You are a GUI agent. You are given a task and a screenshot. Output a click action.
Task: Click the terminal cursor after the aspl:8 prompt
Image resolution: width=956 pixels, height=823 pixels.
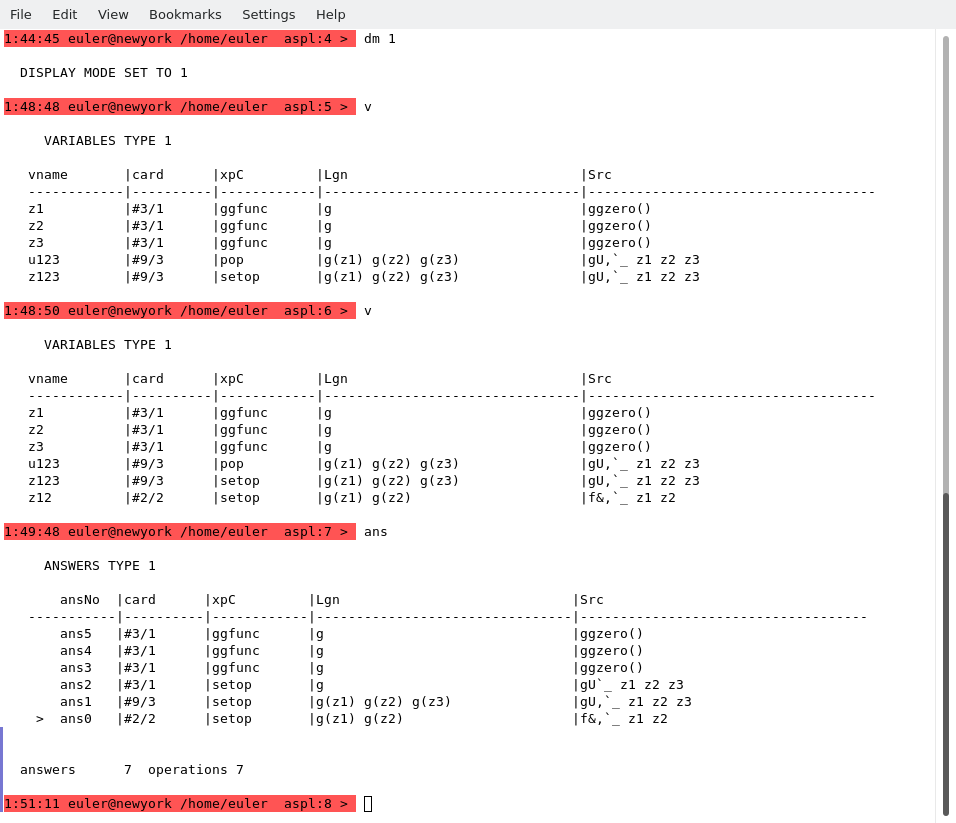click(368, 804)
